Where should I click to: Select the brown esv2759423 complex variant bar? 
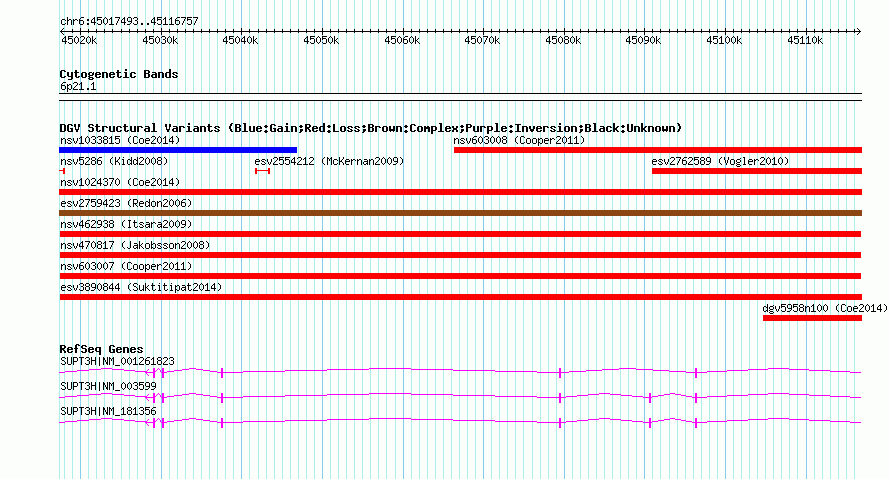point(460,213)
